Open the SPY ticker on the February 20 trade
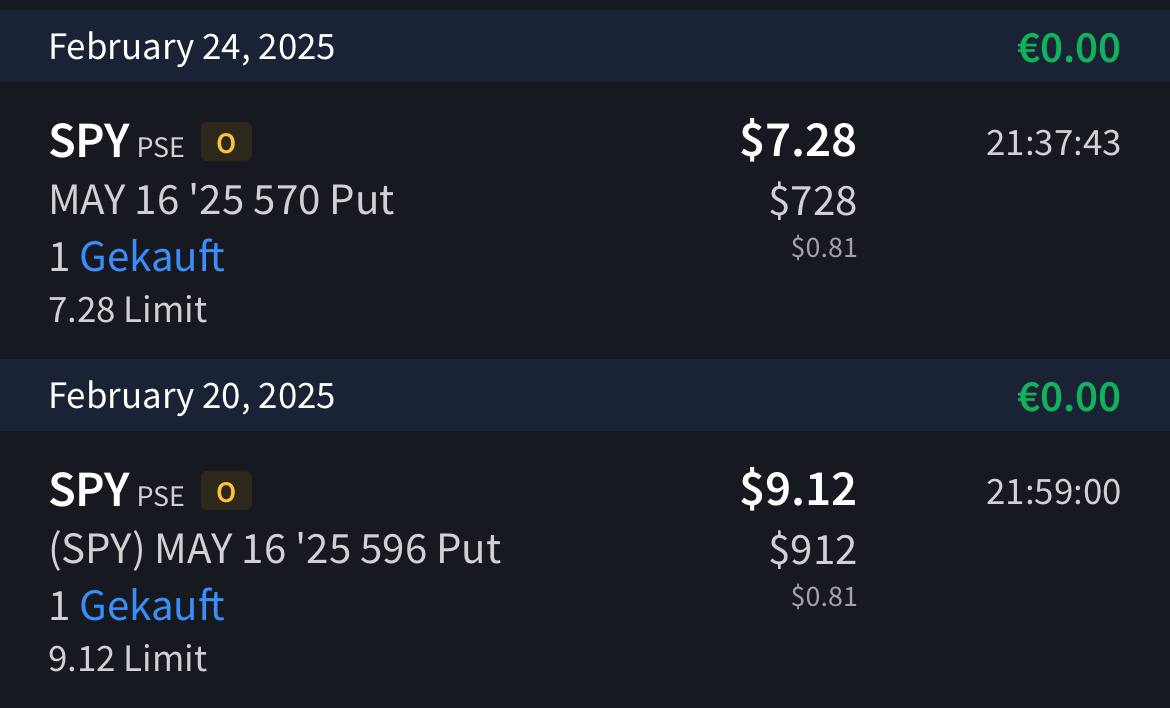The height and width of the screenshot is (708, 1170). [89, 491]
